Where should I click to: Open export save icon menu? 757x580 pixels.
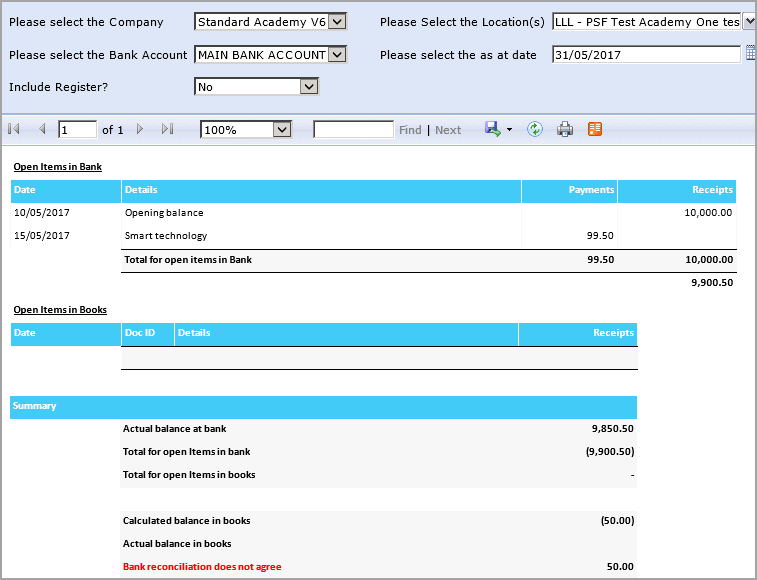(x=492, y=130)
